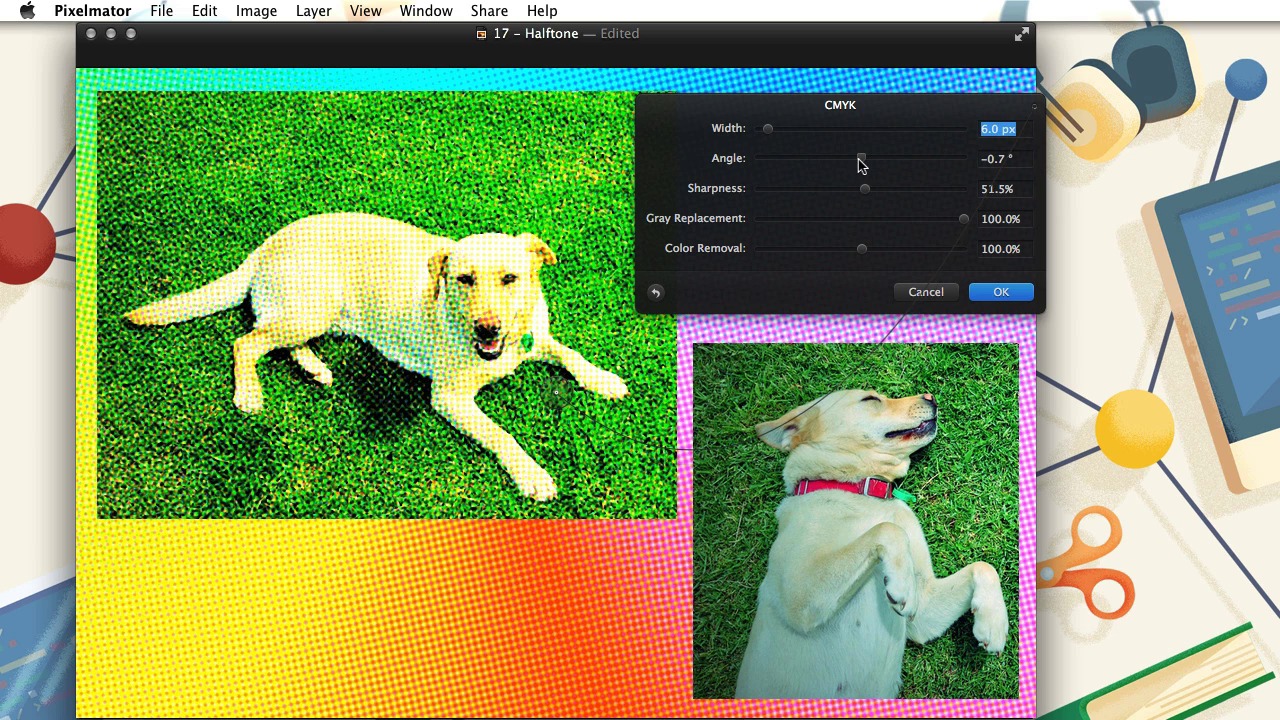Click the document icon beside the title
1280x720 pixels.
point(481,34)
